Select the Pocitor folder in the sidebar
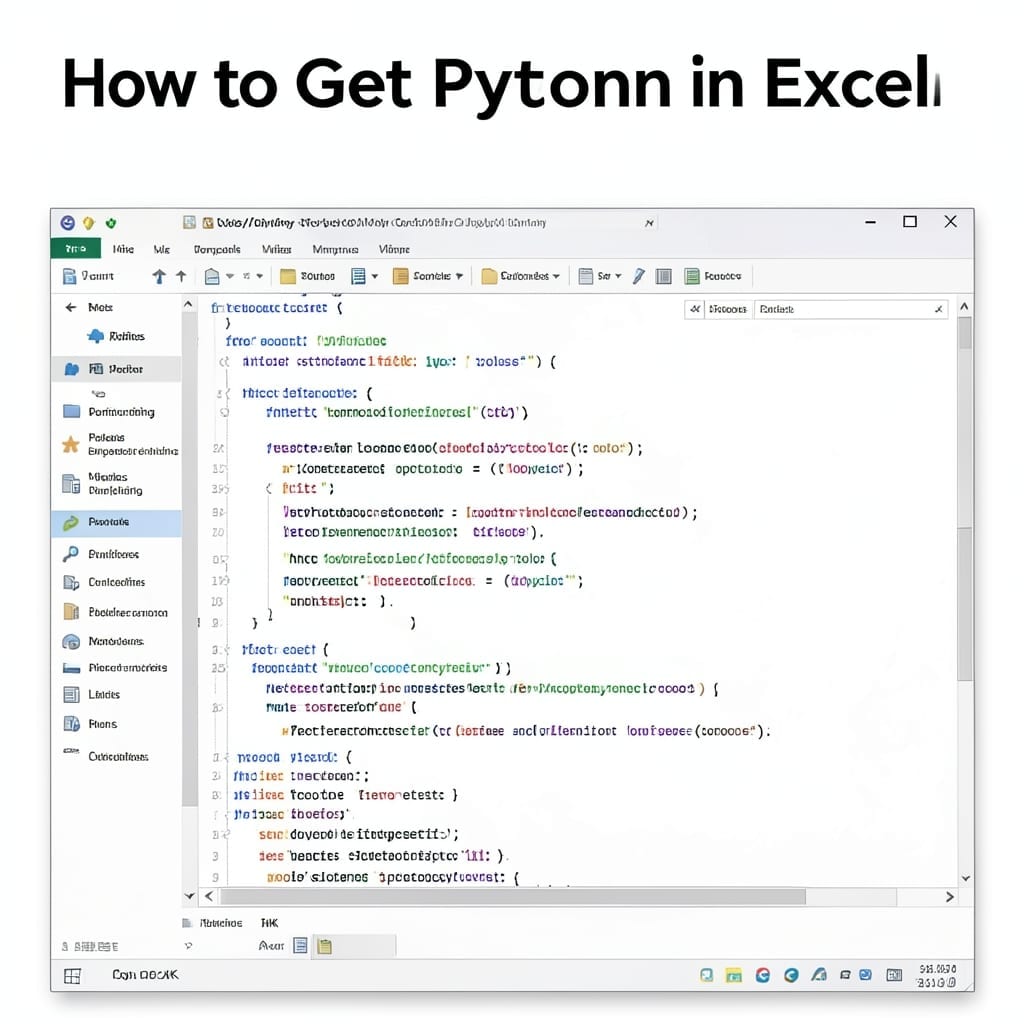 click(116, 369)
